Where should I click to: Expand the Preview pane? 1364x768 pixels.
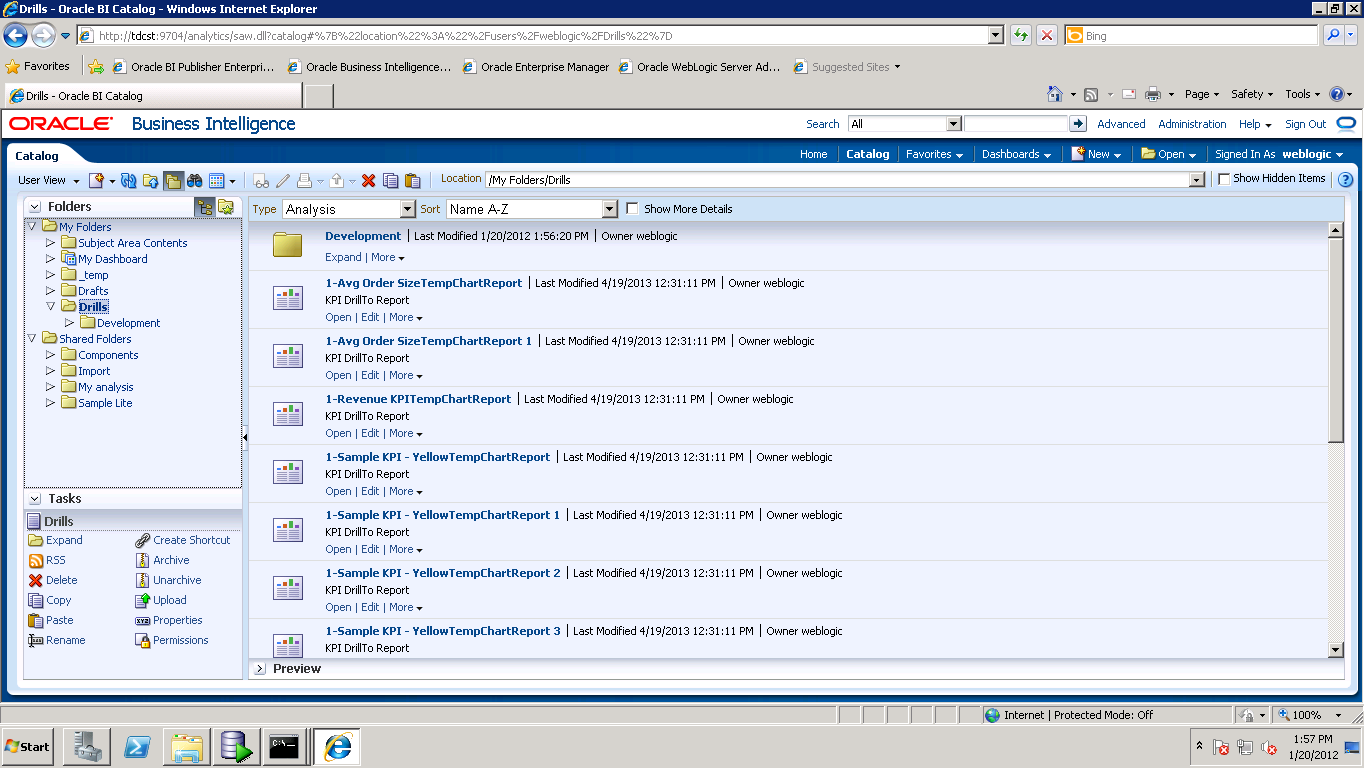tap(260, 669)
